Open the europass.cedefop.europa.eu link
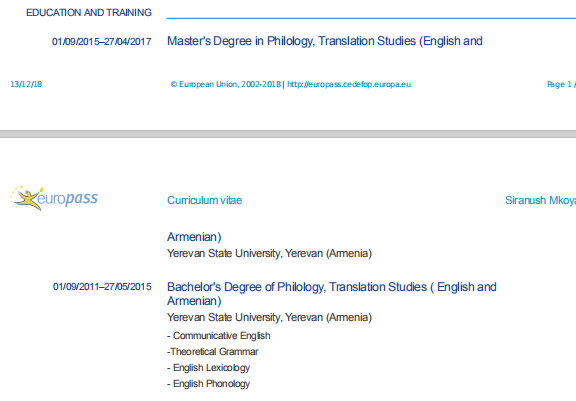Image resolution: width=576 pixels, height=401 pixels. pos(349,84)
